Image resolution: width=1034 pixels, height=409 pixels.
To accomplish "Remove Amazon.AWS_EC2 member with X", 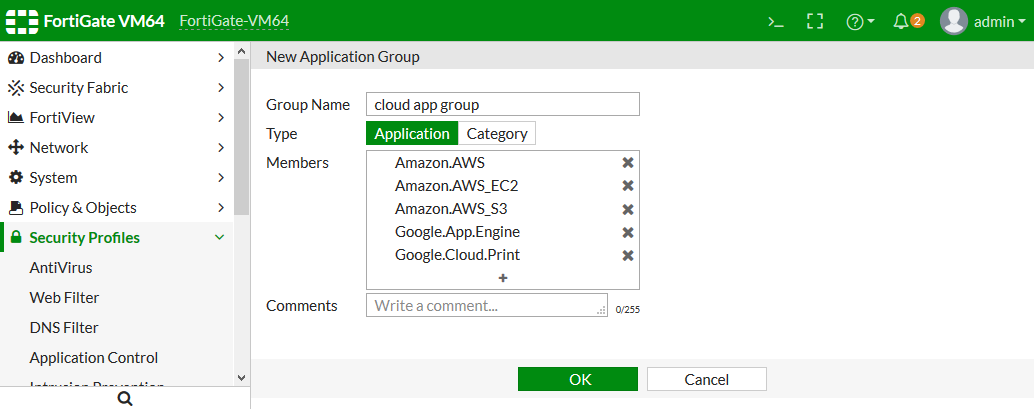I will click(x=628, y=186).
